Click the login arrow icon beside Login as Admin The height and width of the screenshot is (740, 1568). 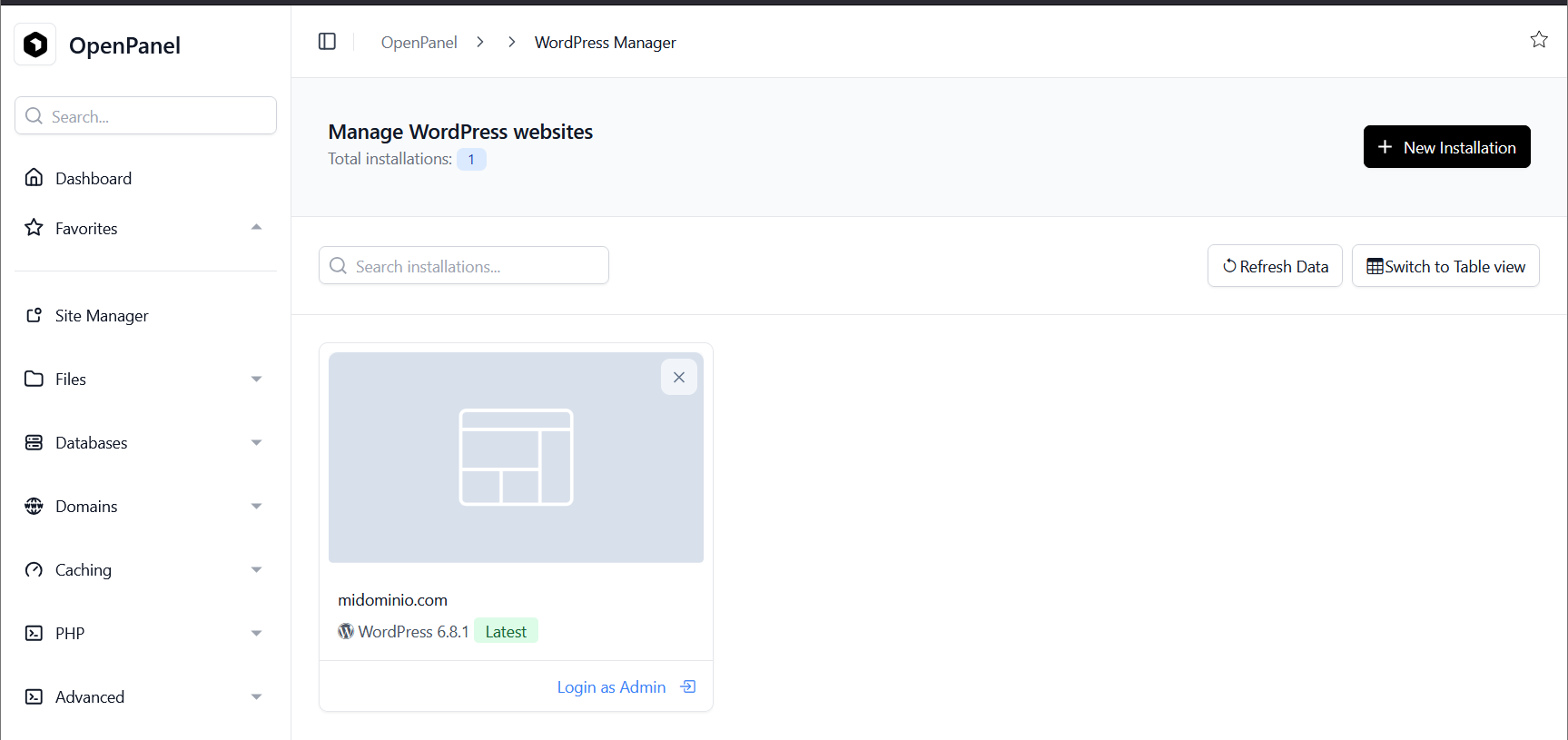click(x=688, y=686)
